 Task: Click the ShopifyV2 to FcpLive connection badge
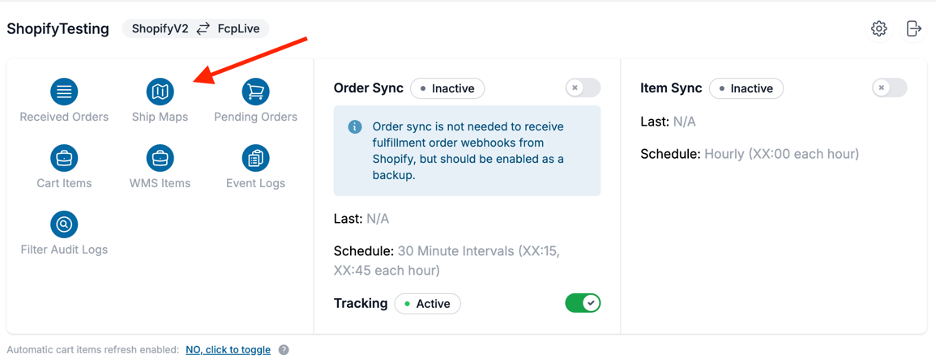point(196,29)
